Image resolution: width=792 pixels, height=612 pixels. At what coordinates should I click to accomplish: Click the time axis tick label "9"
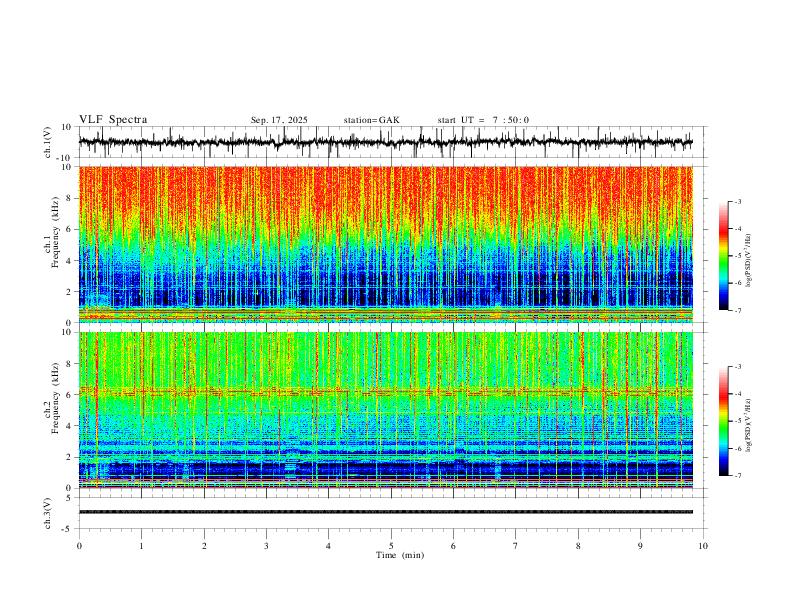tap(640, 546)
